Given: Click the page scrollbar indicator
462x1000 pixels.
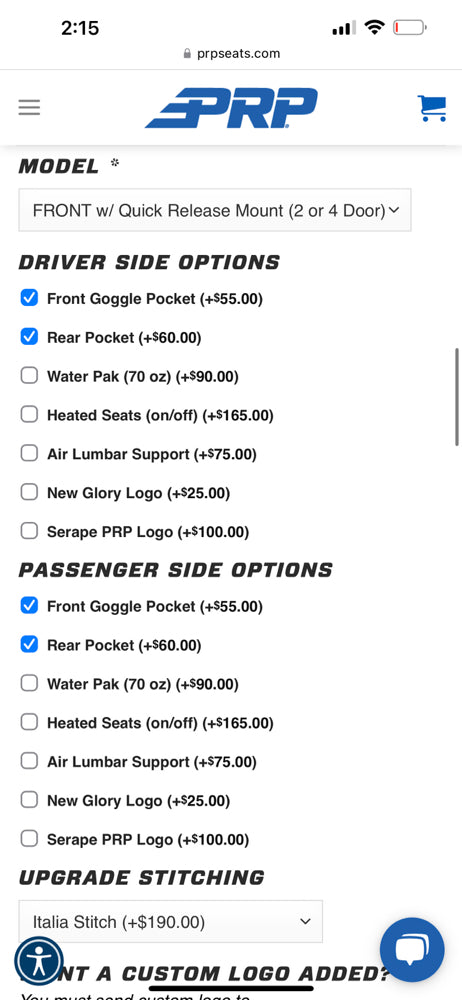Looking at the screenshot, I should pos(457,397).
